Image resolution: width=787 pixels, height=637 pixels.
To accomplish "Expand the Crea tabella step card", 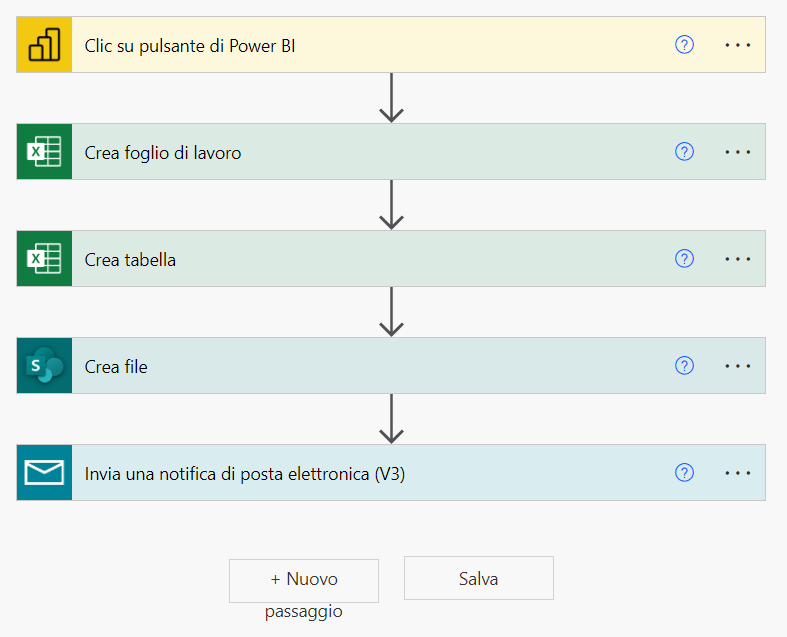I will [x=391, y=259].
